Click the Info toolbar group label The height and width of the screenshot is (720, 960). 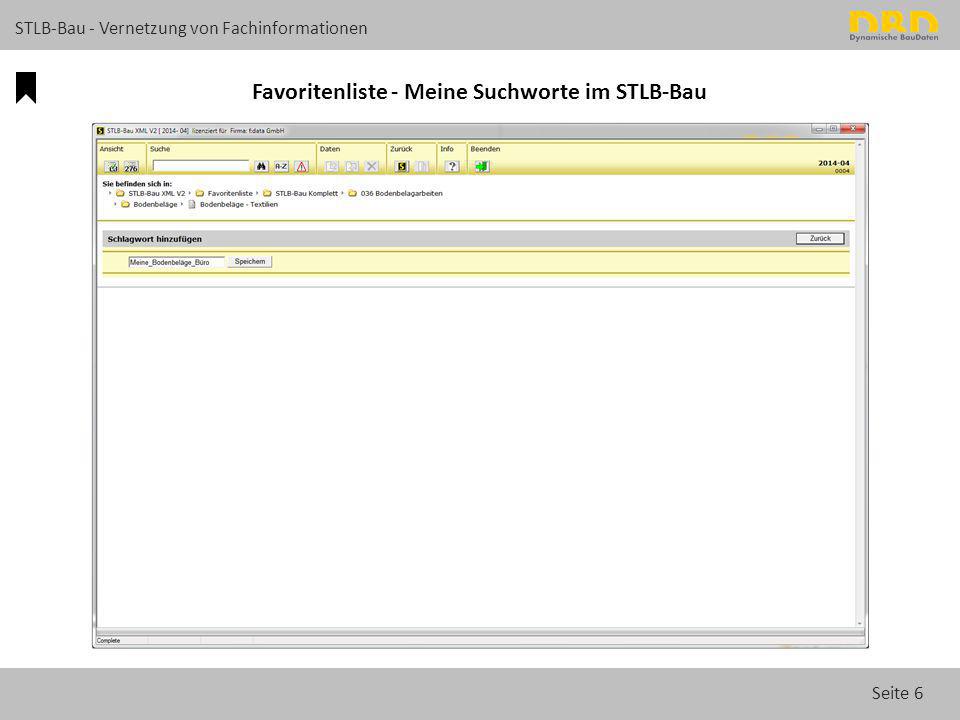(447, 149)
